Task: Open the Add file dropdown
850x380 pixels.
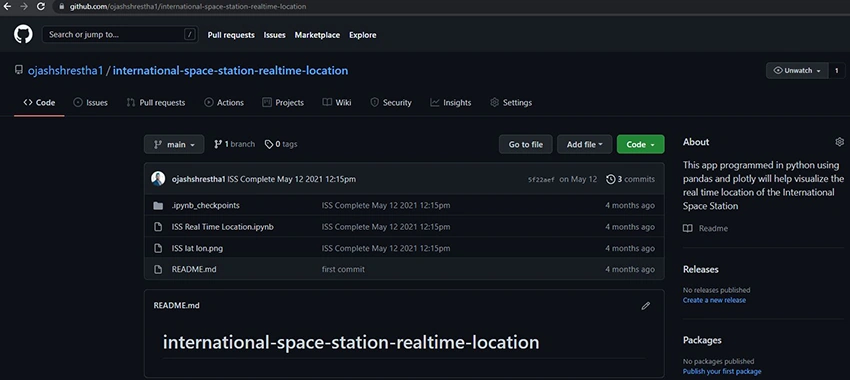Action: [584, 144]
